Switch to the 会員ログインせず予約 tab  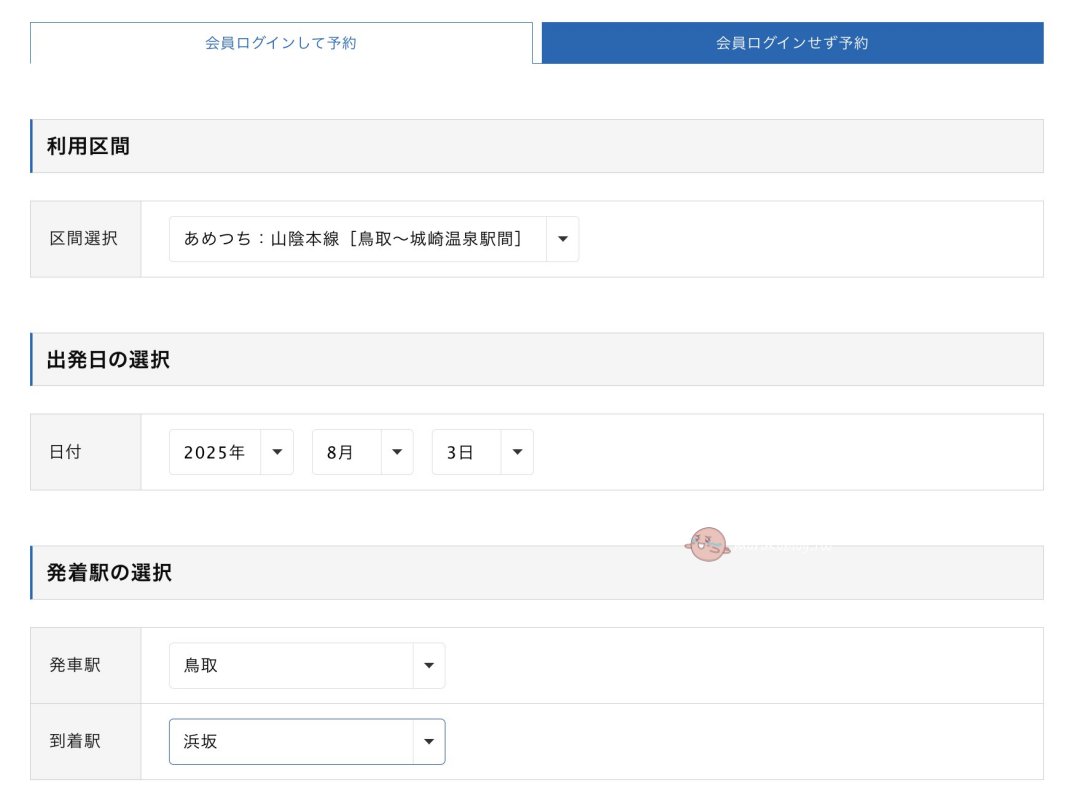tap(792, 43)
